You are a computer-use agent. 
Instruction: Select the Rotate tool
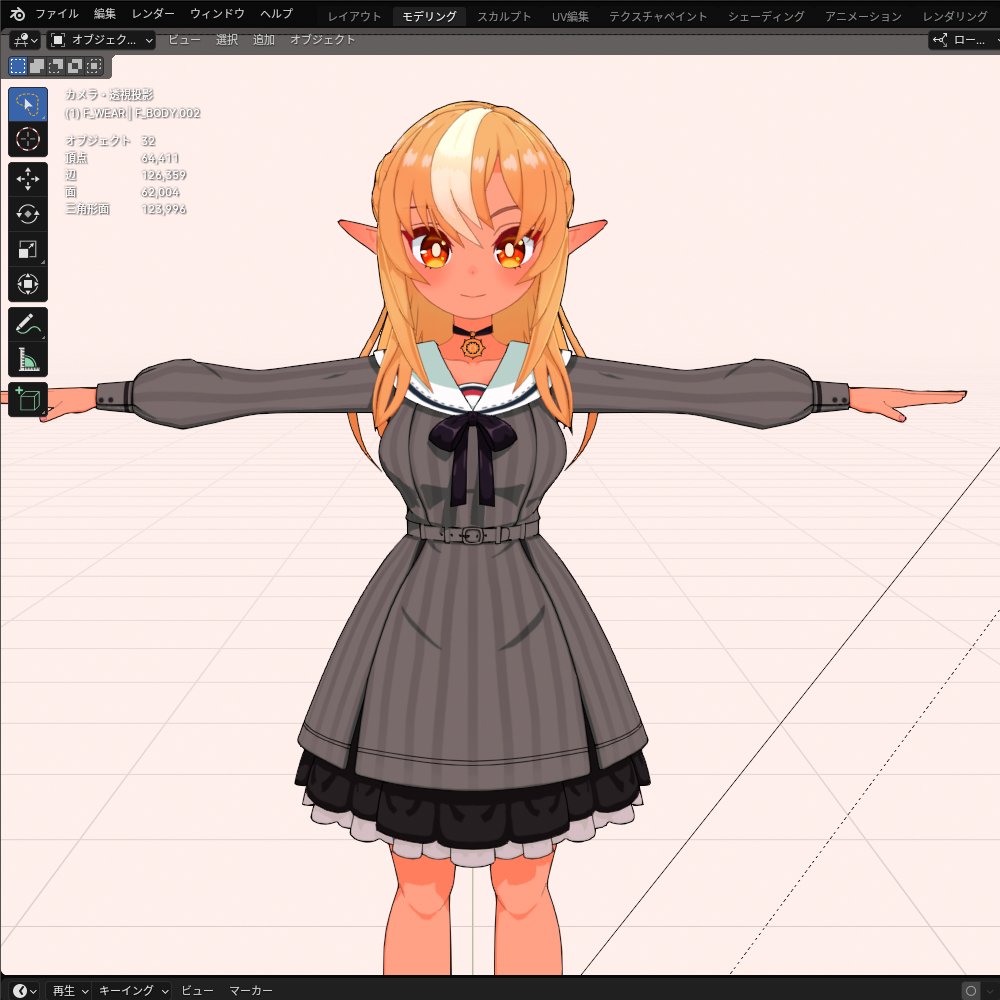[27, 214]
